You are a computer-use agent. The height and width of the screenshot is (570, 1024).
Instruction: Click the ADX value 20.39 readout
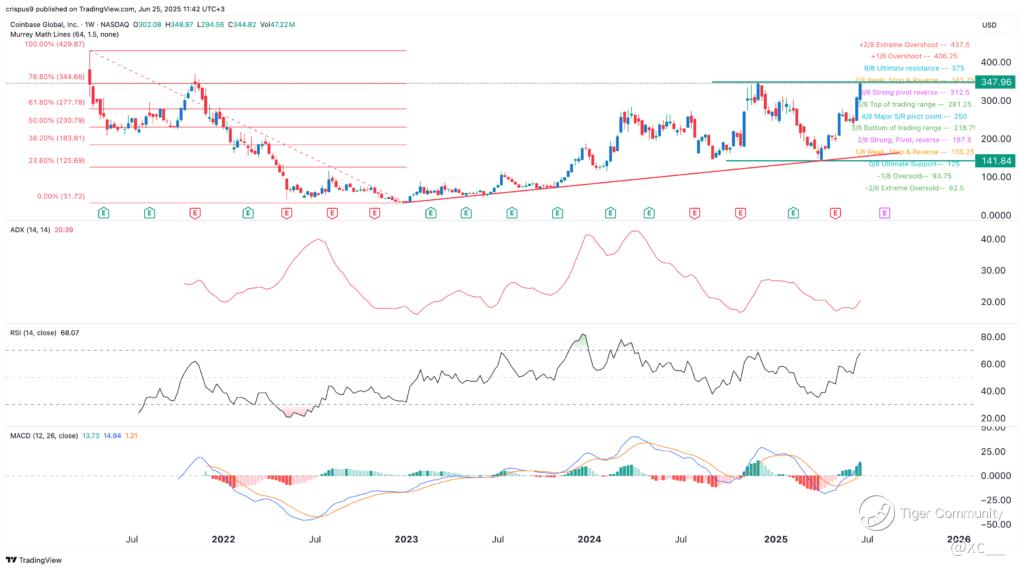(x=63, y=230)
